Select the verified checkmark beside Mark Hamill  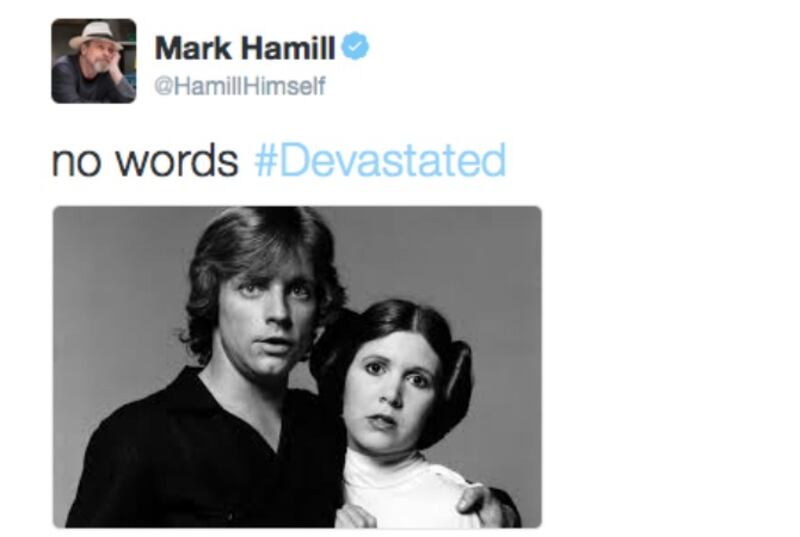[355, 46]
